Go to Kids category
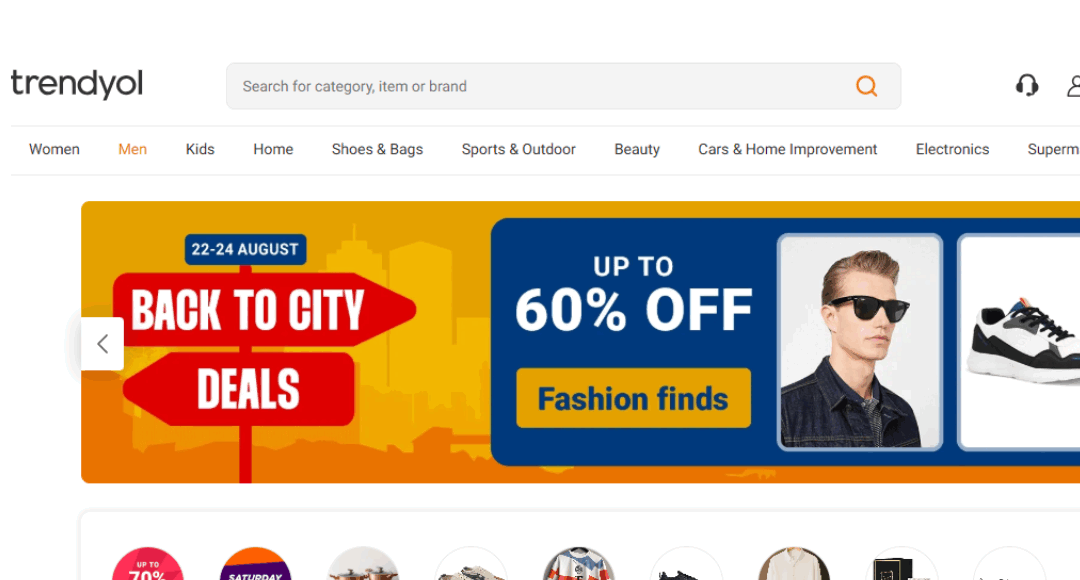Screen dimensions: 1080x580 200,149
